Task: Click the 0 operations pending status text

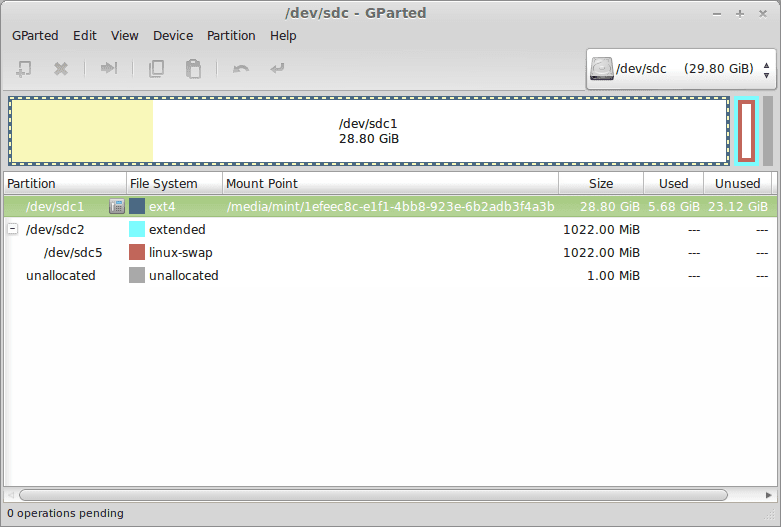Action: (x=65, y=513)
